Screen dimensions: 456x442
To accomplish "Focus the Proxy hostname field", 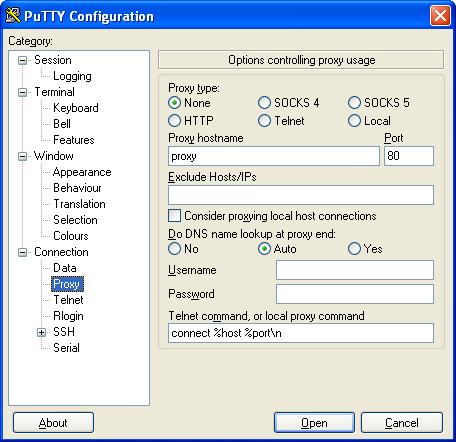I will point(274,156).
